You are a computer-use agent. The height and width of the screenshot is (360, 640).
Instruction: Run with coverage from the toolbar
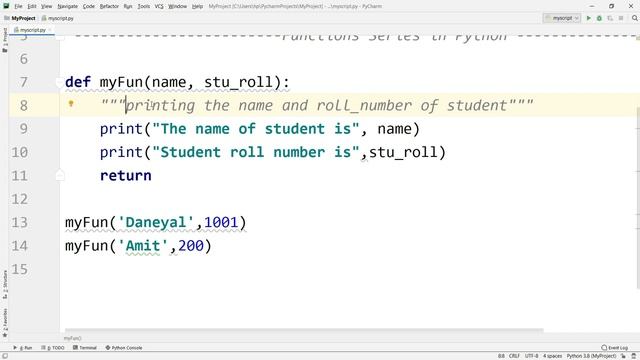click(610, 18)
